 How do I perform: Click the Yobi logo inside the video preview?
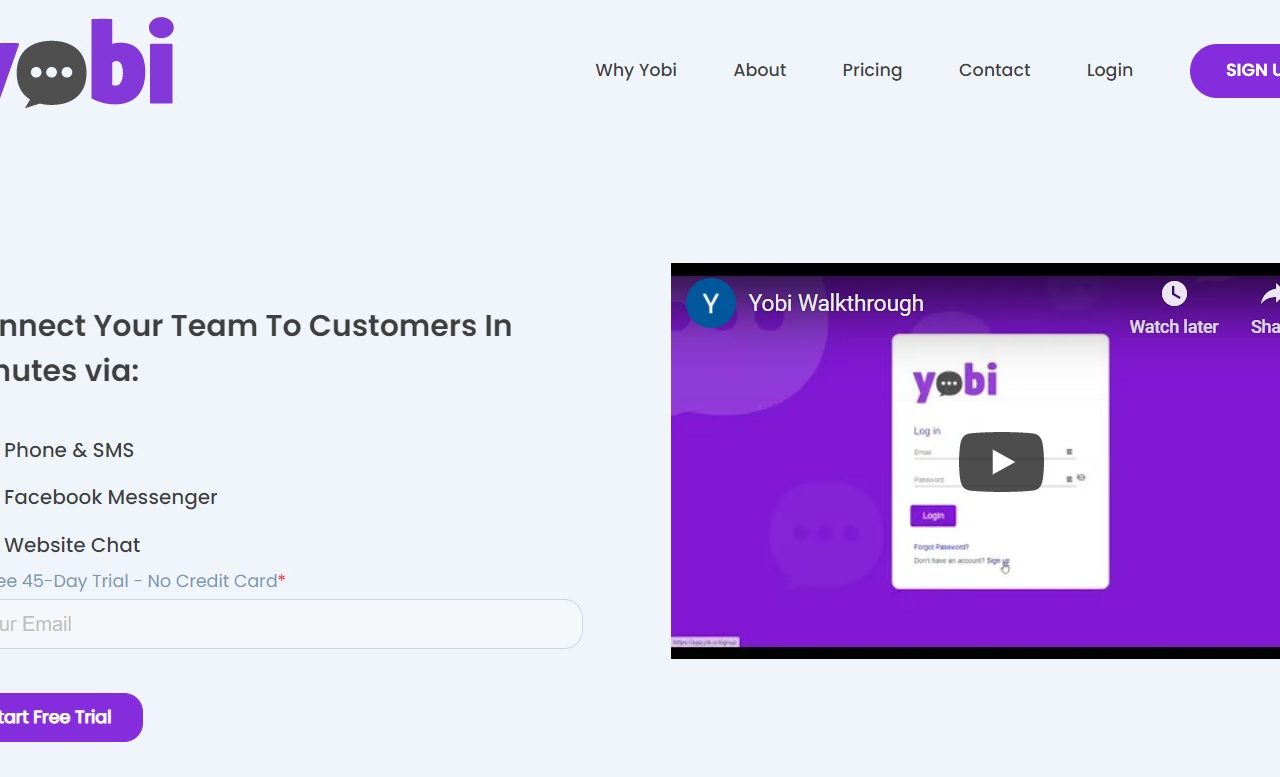955,382
